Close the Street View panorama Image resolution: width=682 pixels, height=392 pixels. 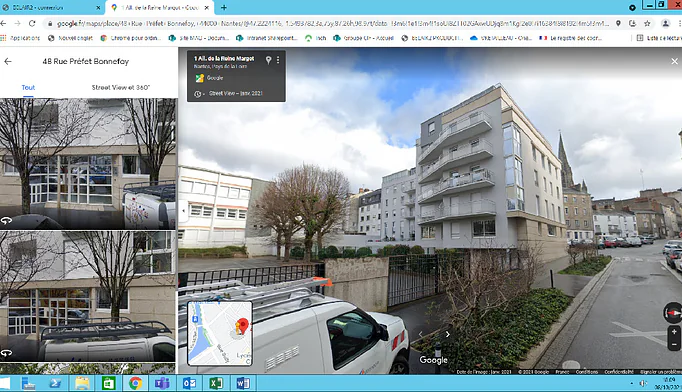(674, 61)
